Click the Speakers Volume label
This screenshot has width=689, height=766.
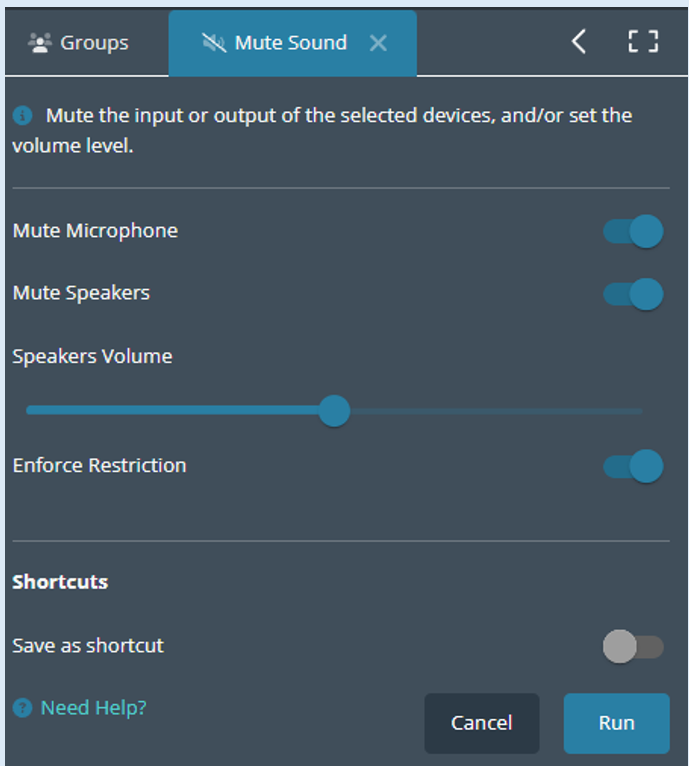point(92,356)
